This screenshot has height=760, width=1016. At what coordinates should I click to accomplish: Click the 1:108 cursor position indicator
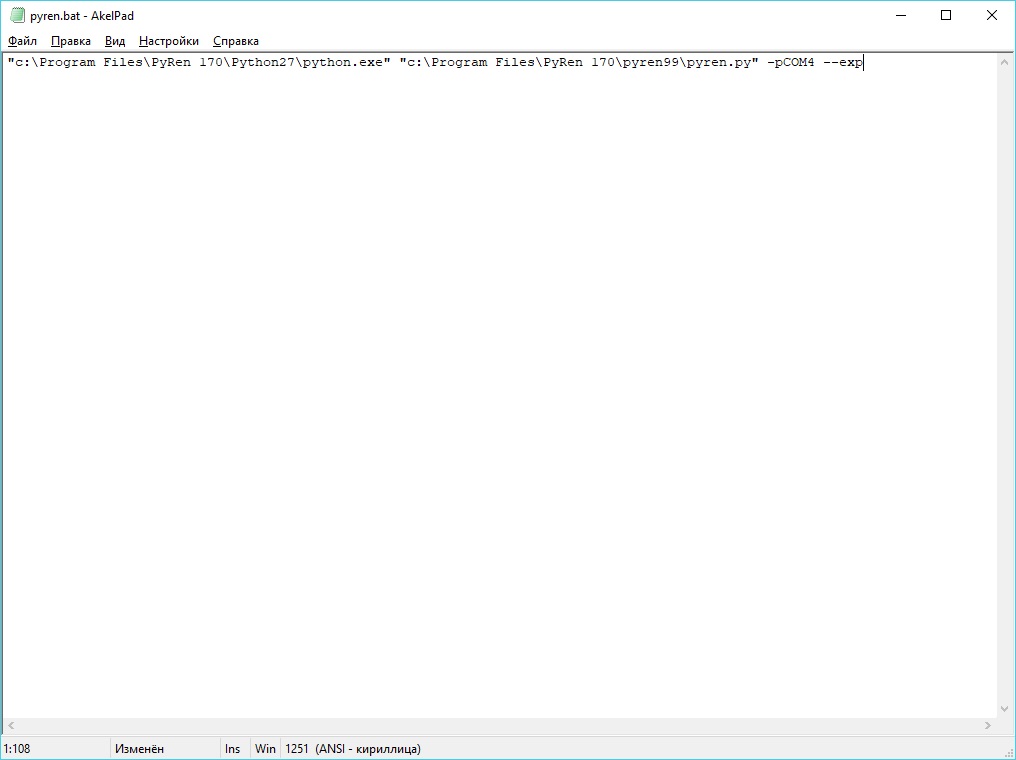17,748
